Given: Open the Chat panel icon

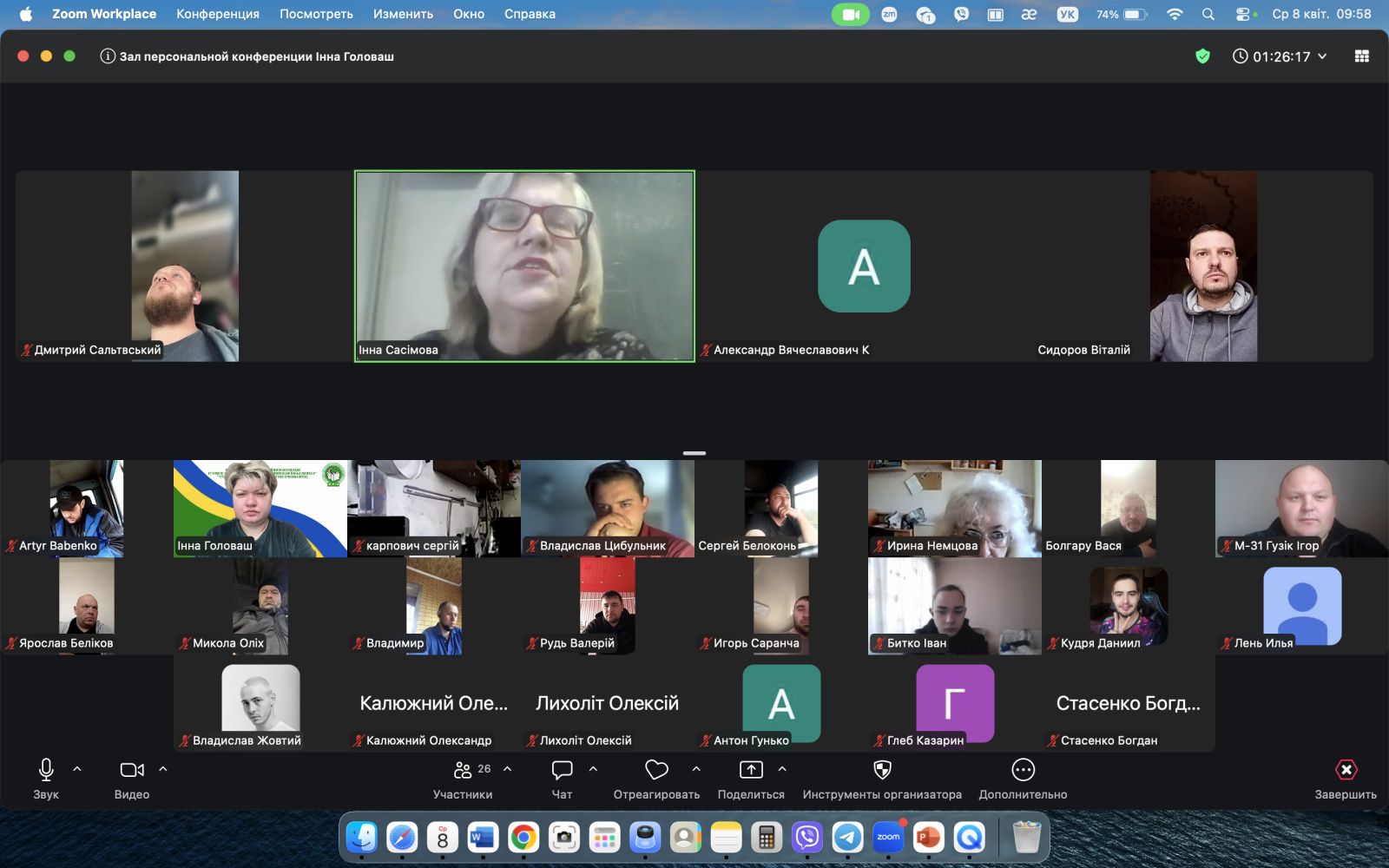Looking at the screenshot, I should click(562, 770).
